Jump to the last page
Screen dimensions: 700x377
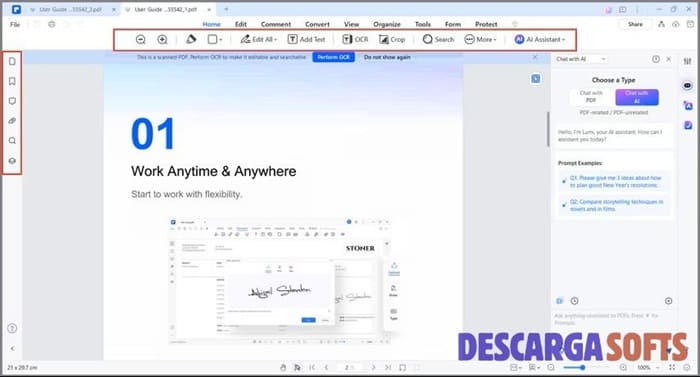pyautogui.click(x=388, y=367)
